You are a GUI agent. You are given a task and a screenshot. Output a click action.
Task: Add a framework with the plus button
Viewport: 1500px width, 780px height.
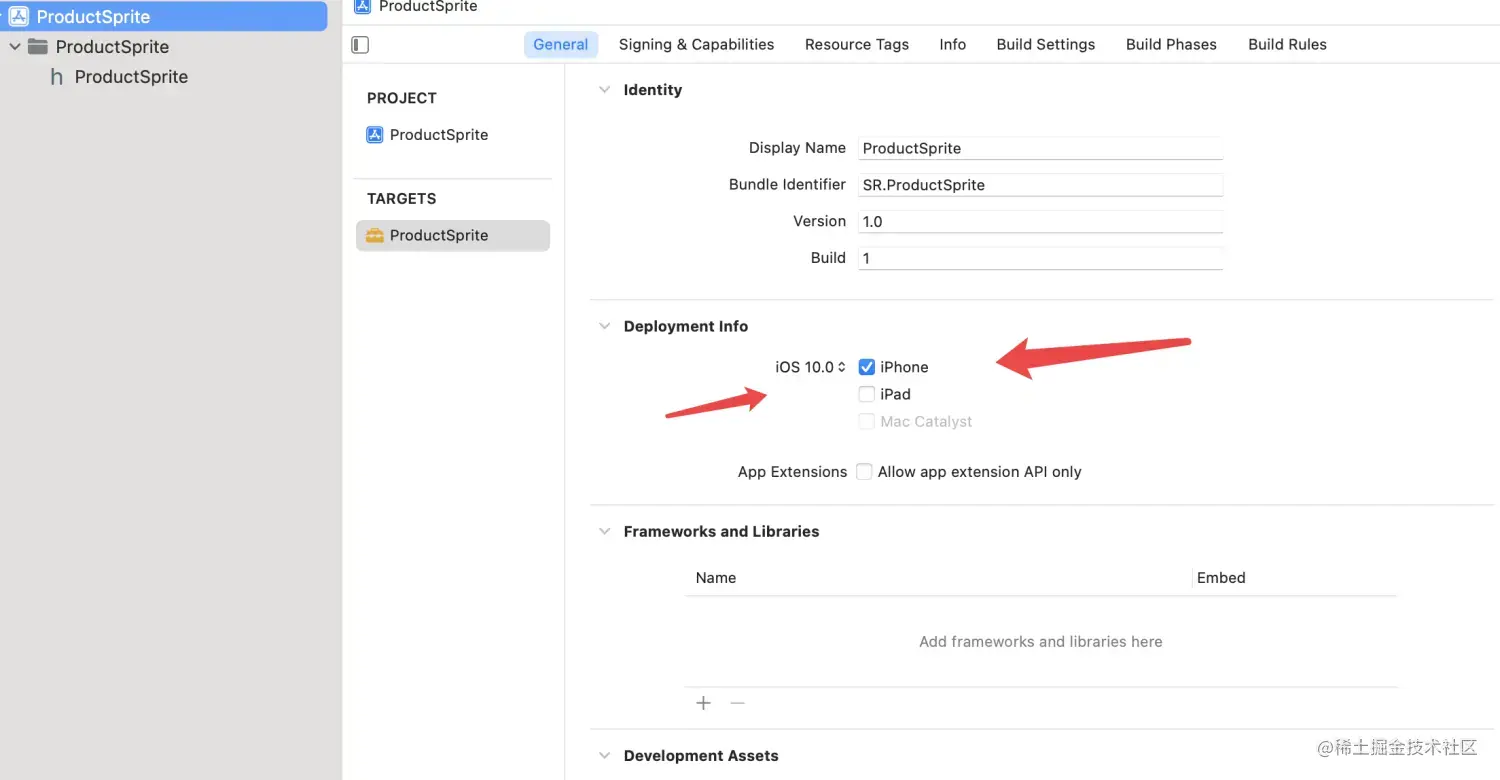coord(704,703)
